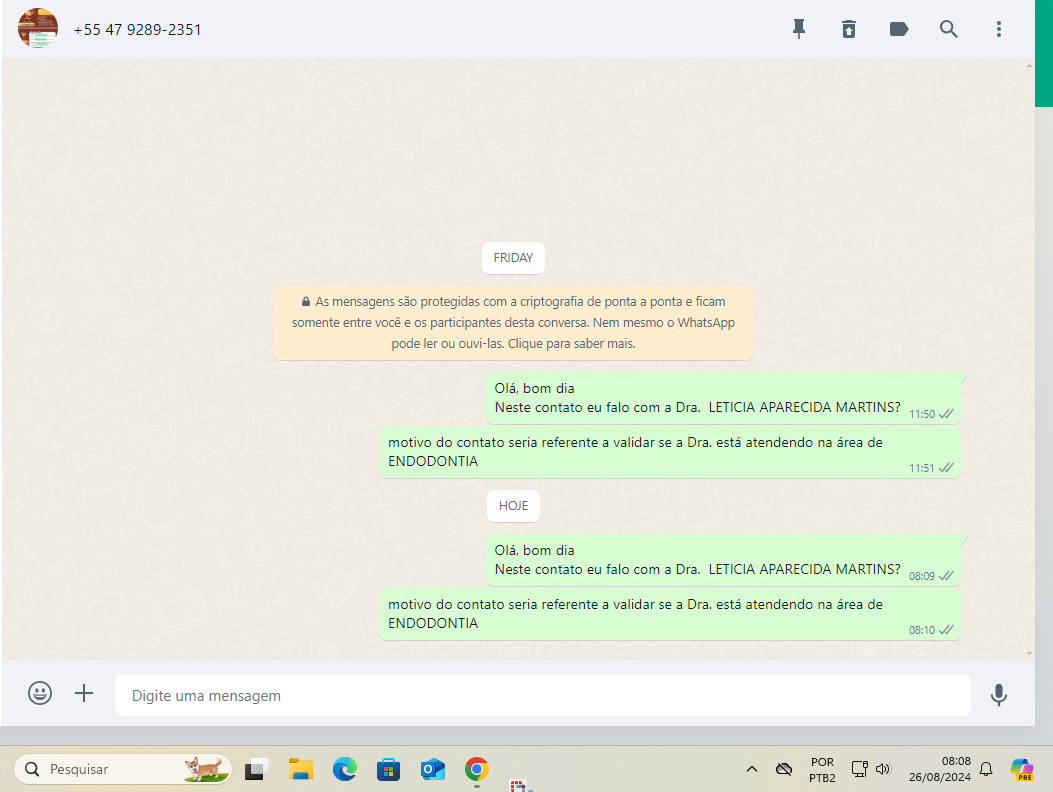This screenshot has width=1053, height=792.
Task: Open the three-dot chat menu
Action: click(999, 29)
